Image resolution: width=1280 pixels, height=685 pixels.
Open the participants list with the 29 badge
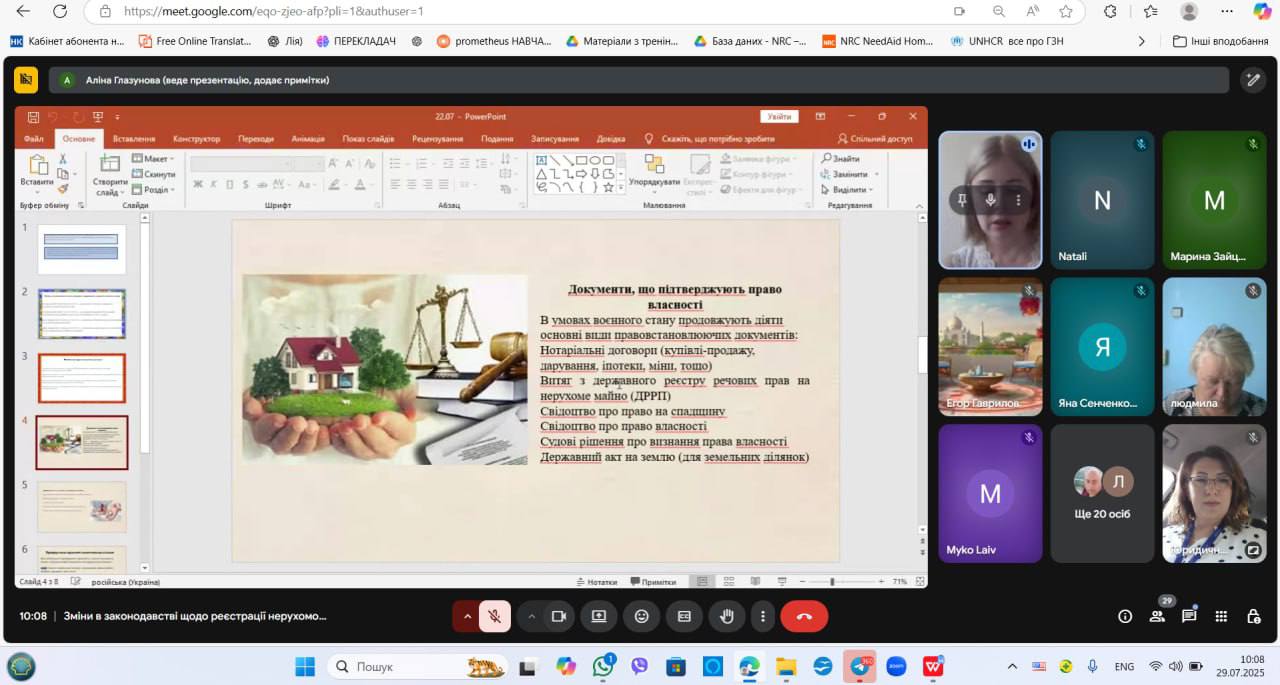coord(1157,616)
